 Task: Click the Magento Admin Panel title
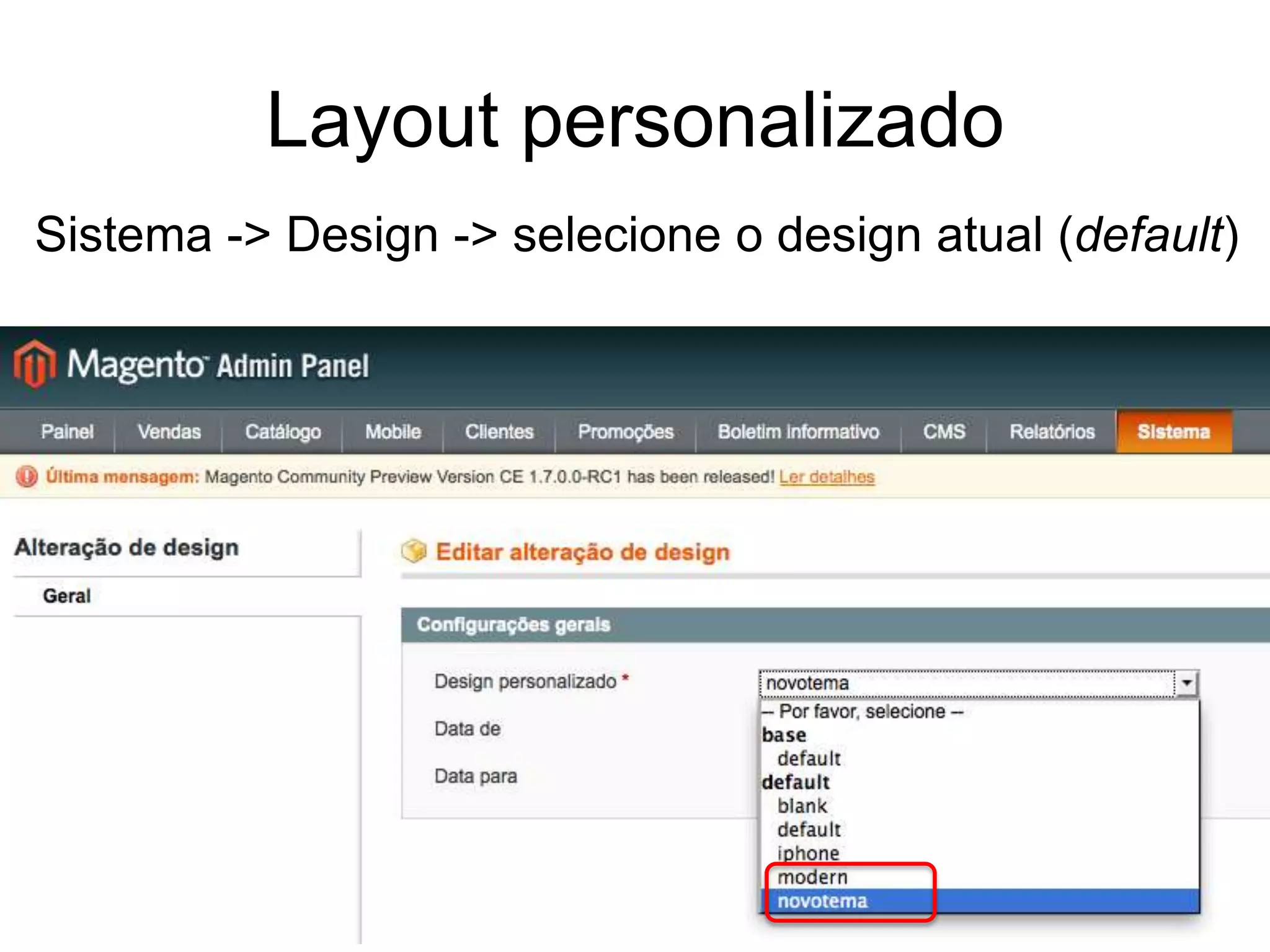218,364
